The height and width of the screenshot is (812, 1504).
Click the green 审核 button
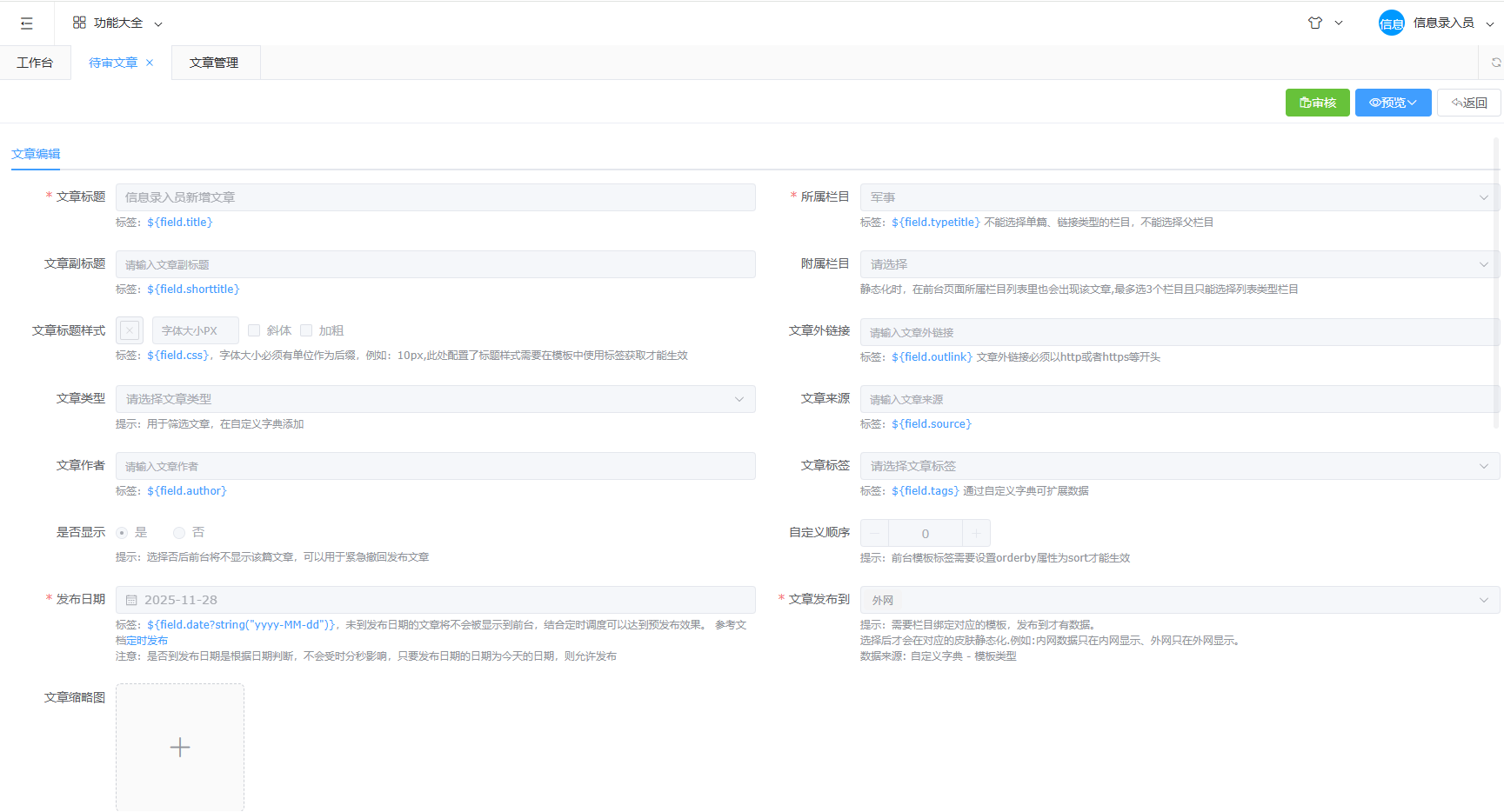coord(1317,103)
